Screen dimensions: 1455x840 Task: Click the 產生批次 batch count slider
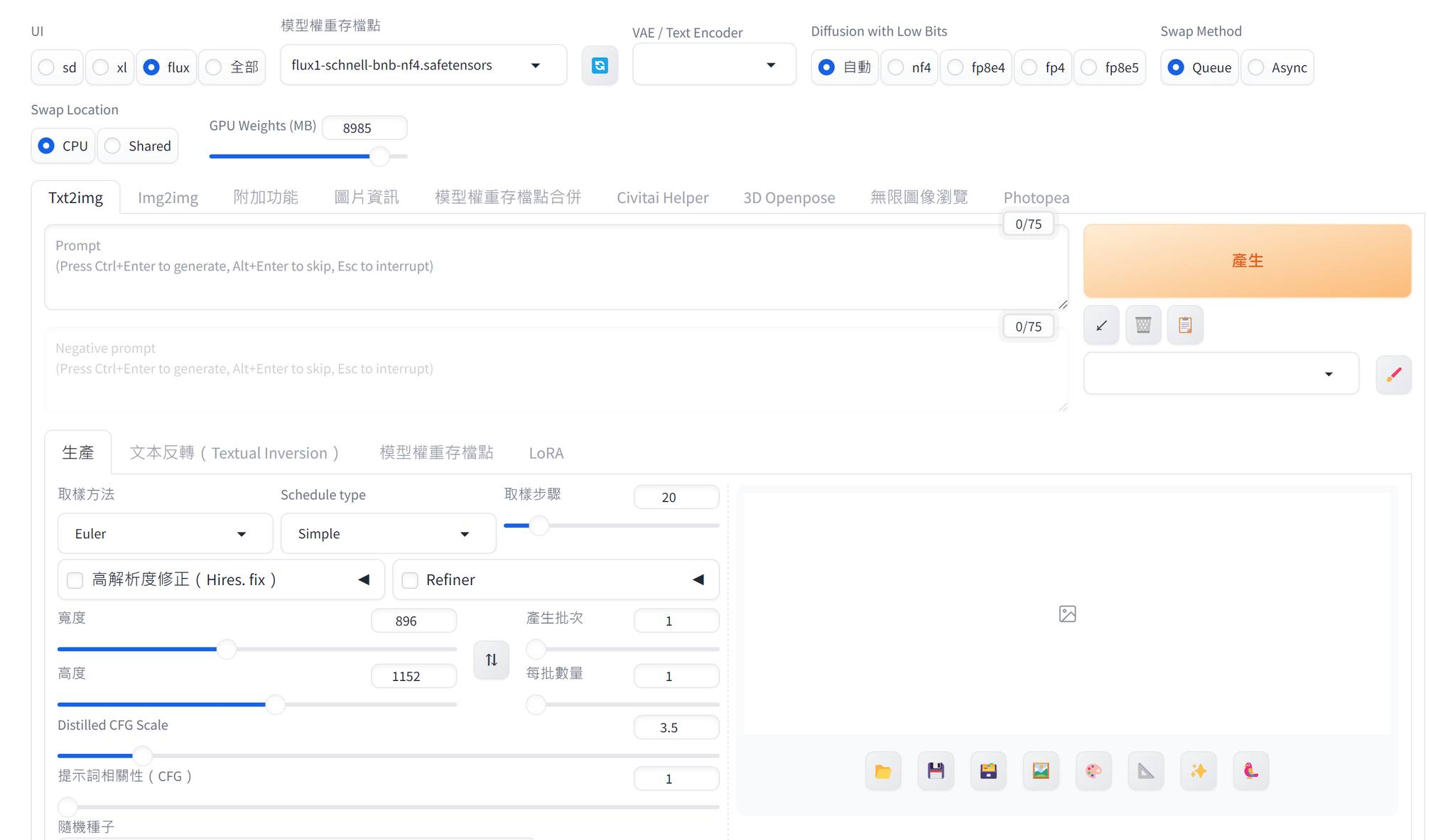pyautogui.click(x=622, y=649)
